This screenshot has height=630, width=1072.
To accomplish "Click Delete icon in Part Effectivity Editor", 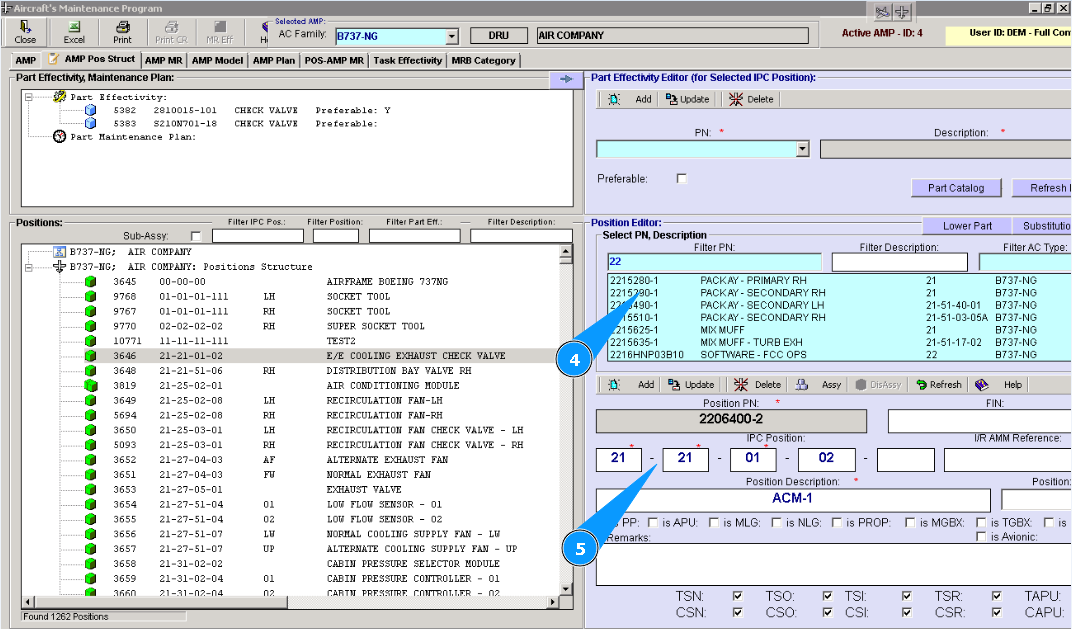I will (737, 99).
